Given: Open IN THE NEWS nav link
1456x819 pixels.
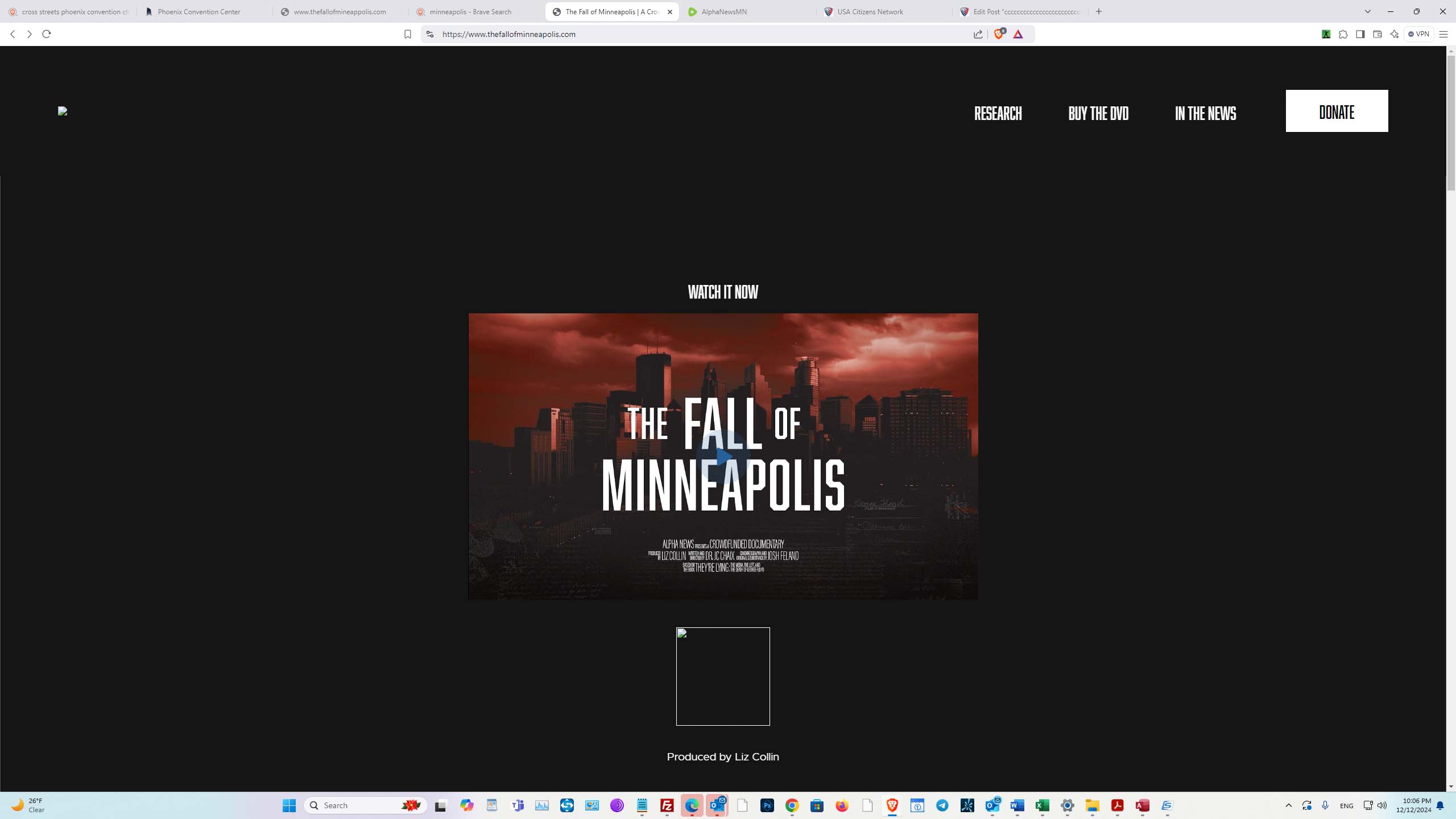Looking at the screenshot, I should 1205,113.
